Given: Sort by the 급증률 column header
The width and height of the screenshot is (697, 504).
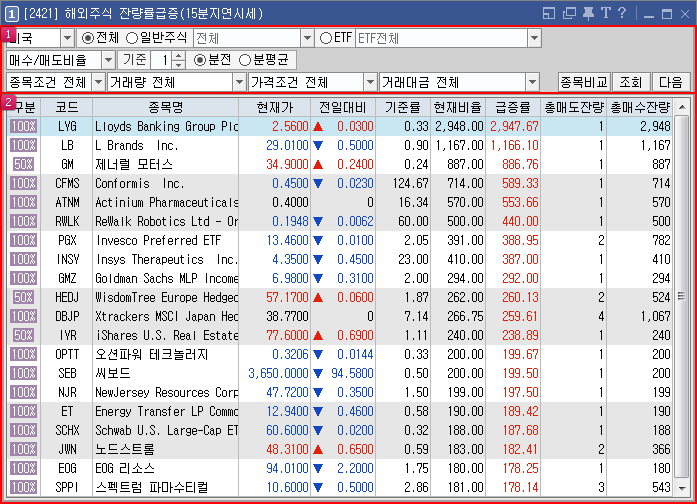Looking at the screenshot, I should click(x=513, y=107).
